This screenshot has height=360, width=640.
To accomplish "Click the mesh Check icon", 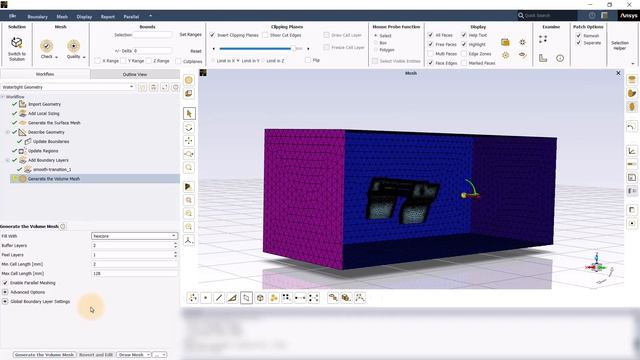I will 47,45.
